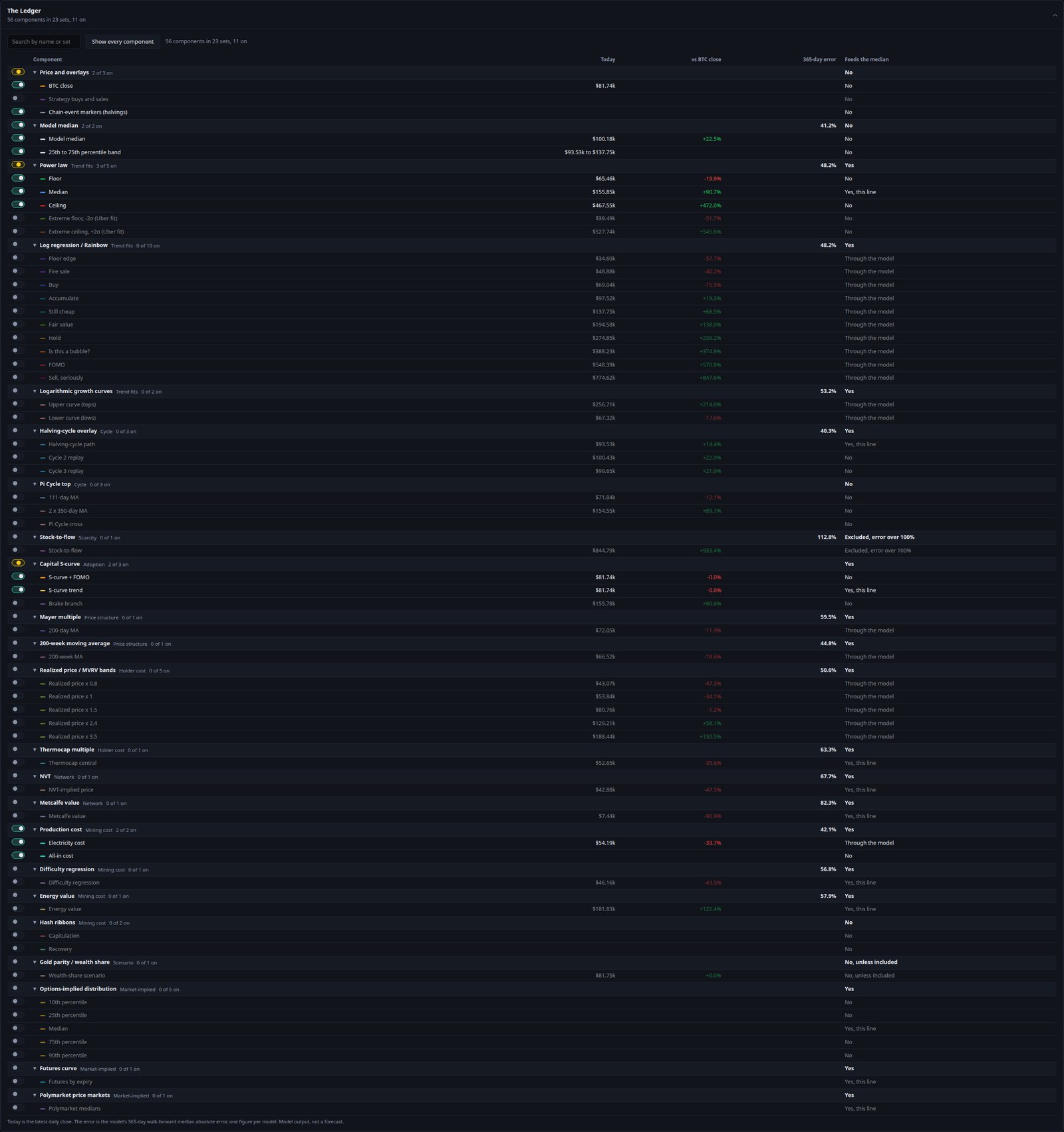Toggle the Price and overlays set switch
This screenshot has width=1064, height=1132.
coord(18,72)
